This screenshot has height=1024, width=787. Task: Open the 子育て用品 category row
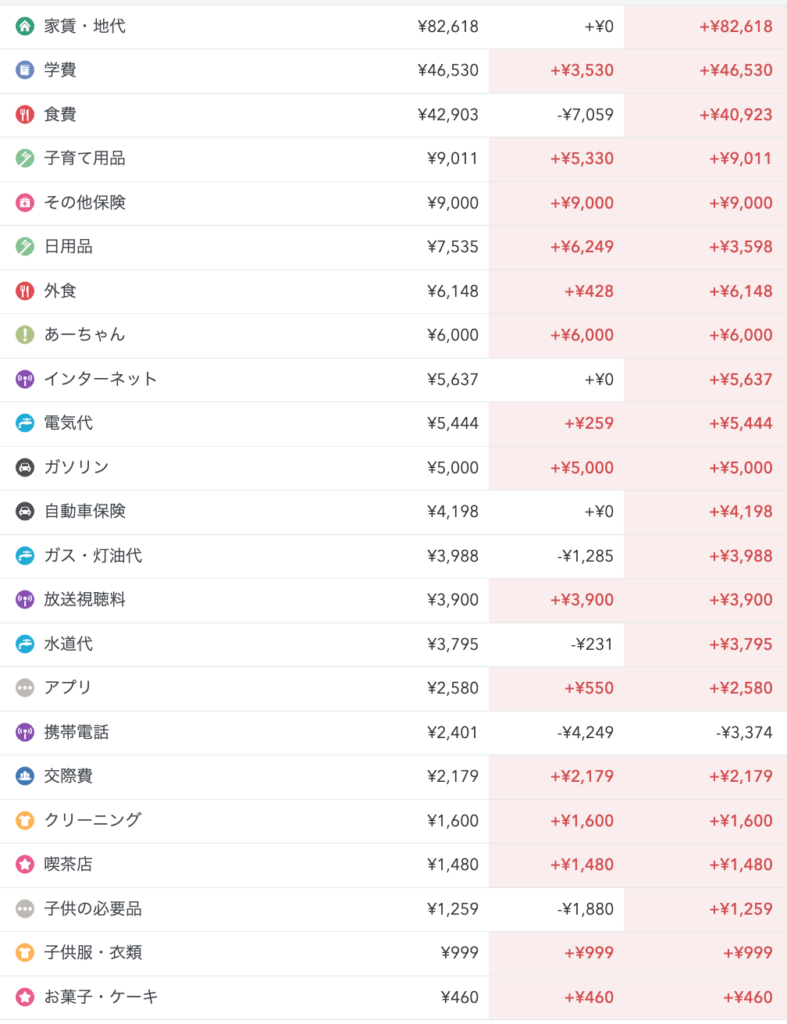[393, 159]
